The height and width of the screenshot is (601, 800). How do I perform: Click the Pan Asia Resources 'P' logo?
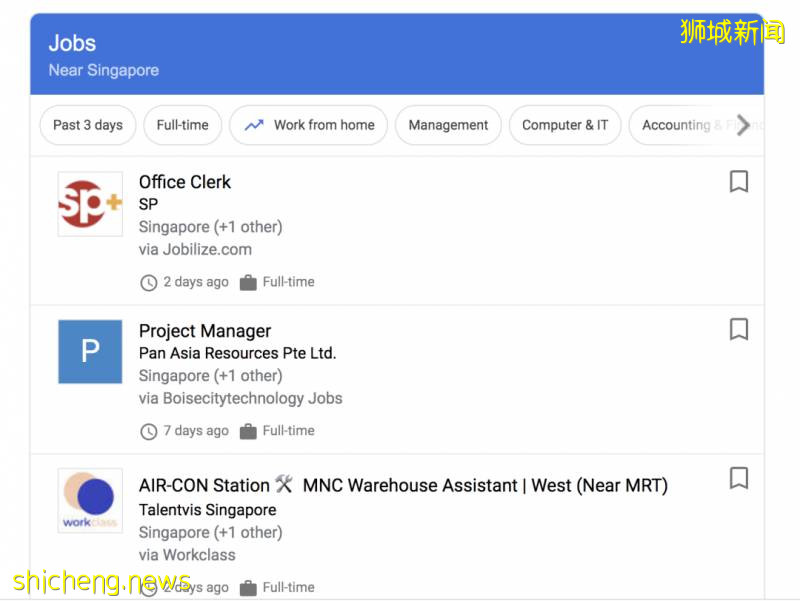[90, 352]
